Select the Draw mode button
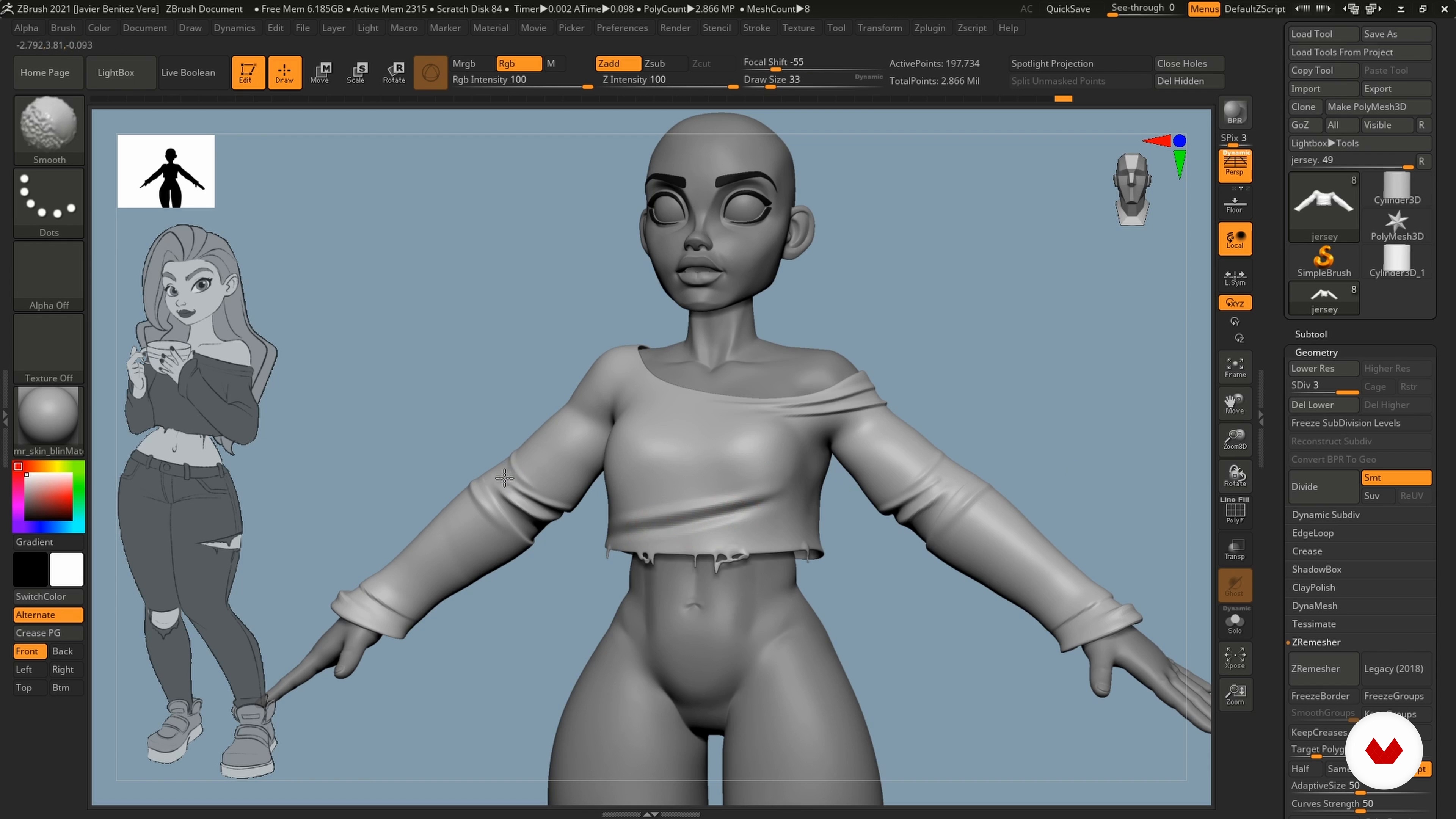The width and height of the screenshot is (1456, 819). click(x=284, y=72)
